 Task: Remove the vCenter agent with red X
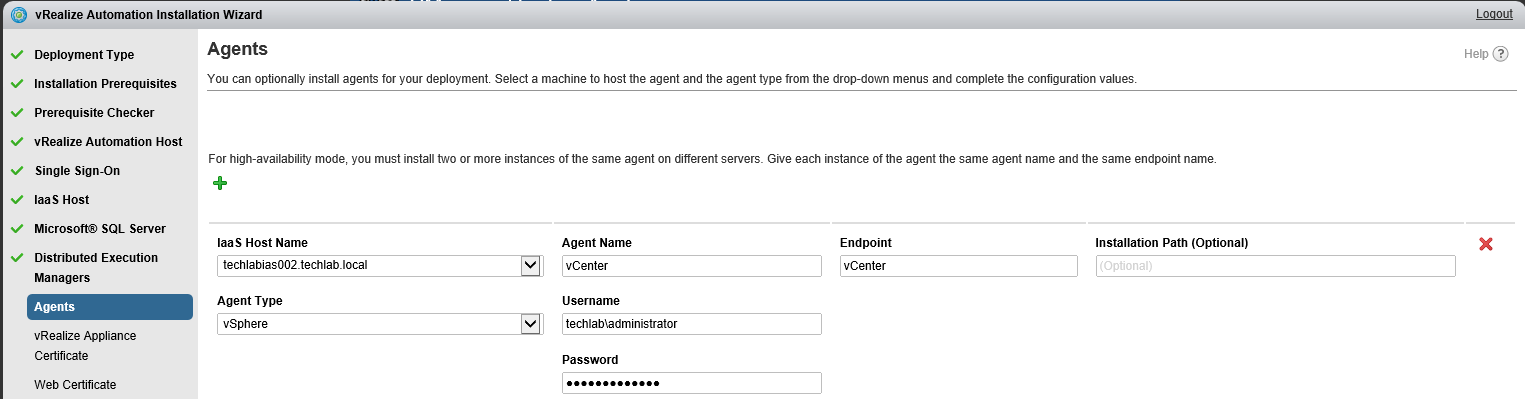point(1485,244)
